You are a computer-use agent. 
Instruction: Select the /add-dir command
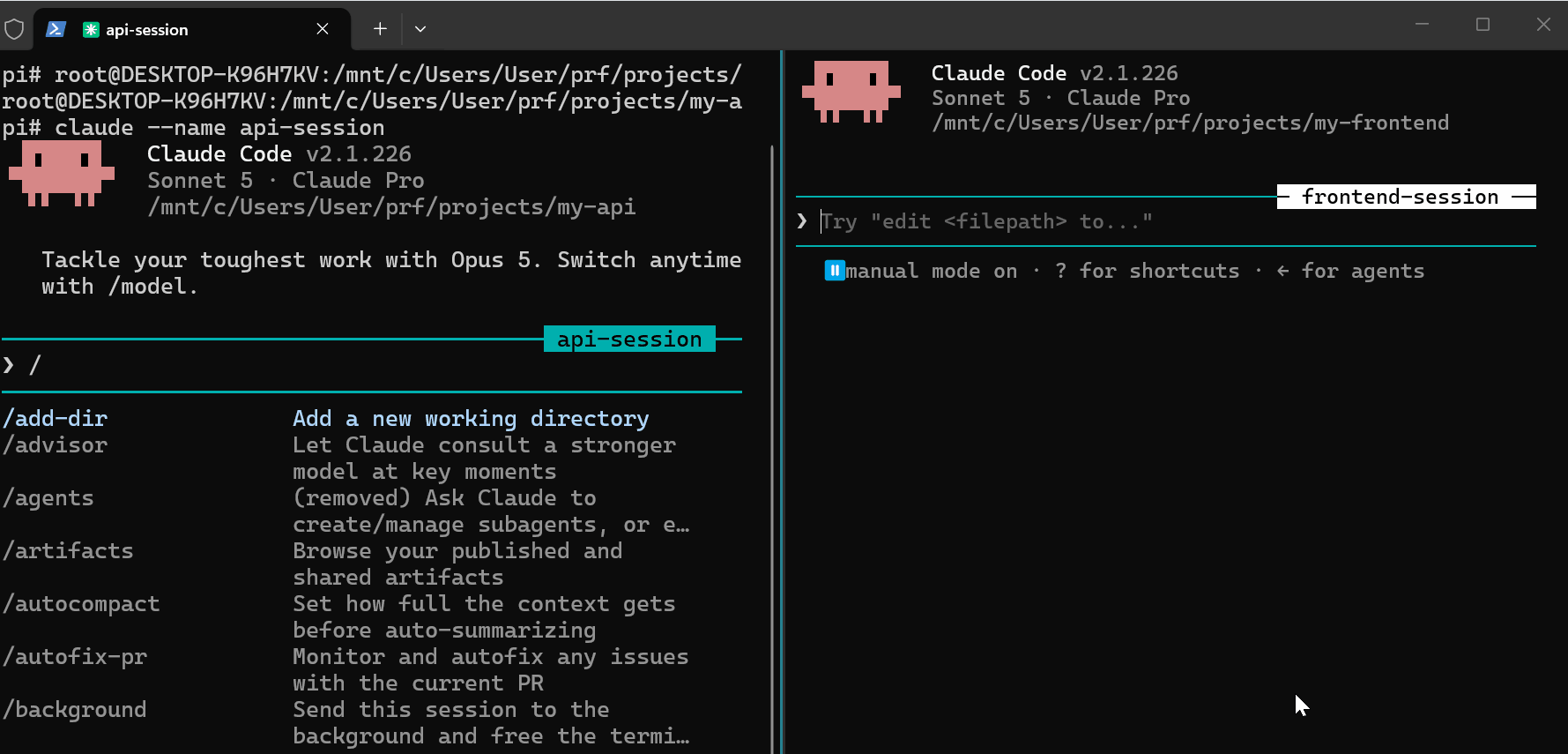click(x=55, y=419)
